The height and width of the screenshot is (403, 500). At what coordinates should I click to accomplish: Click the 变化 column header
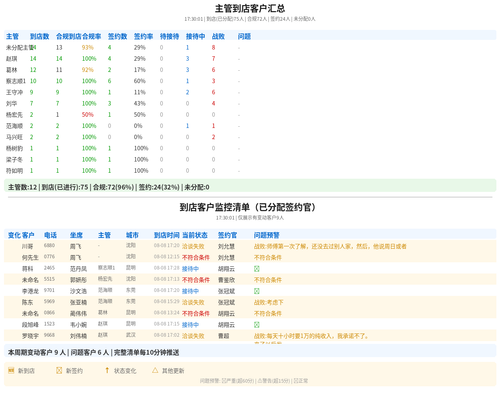tap(14, 235)
